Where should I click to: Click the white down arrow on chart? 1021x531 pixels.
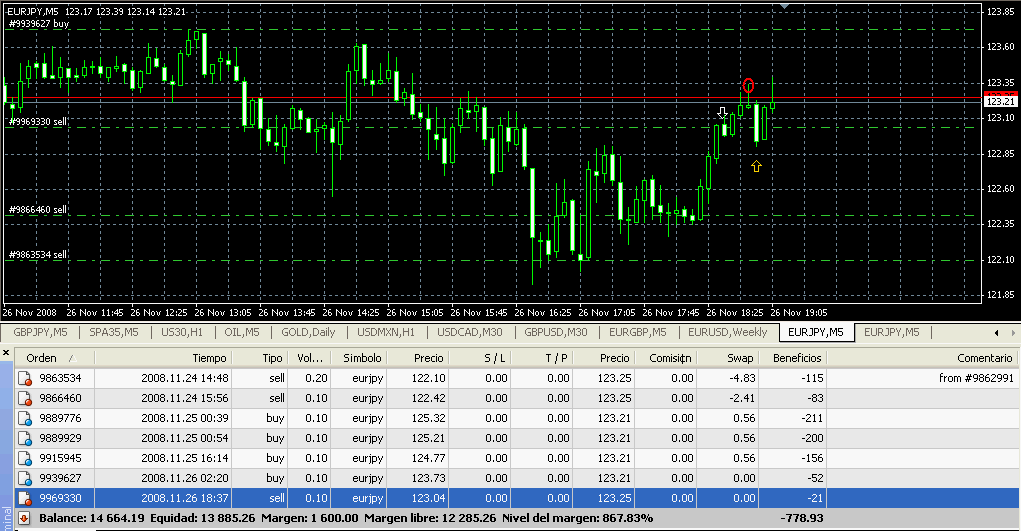pyautogui.click(x=722, y=113)
